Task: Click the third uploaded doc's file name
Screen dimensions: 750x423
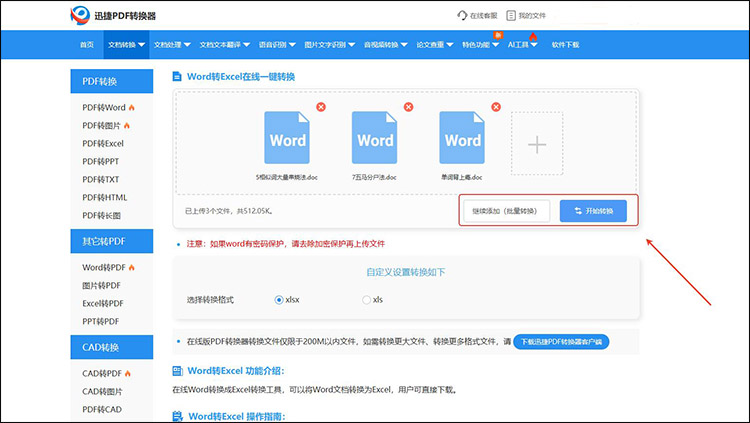Action: [462, 177]
